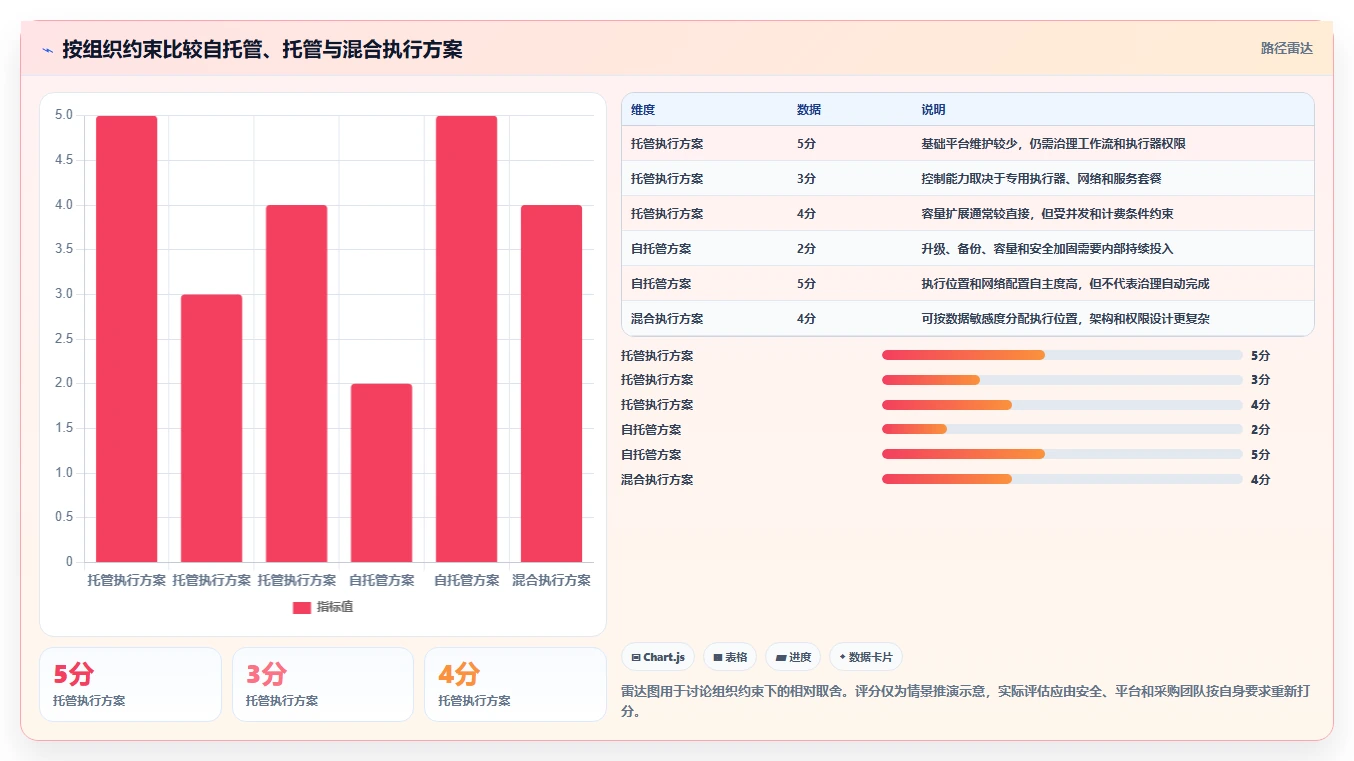Click the 托管执行方案 chart bar reaching 3.0
The image size is (1354, 761).
point(212,428)
